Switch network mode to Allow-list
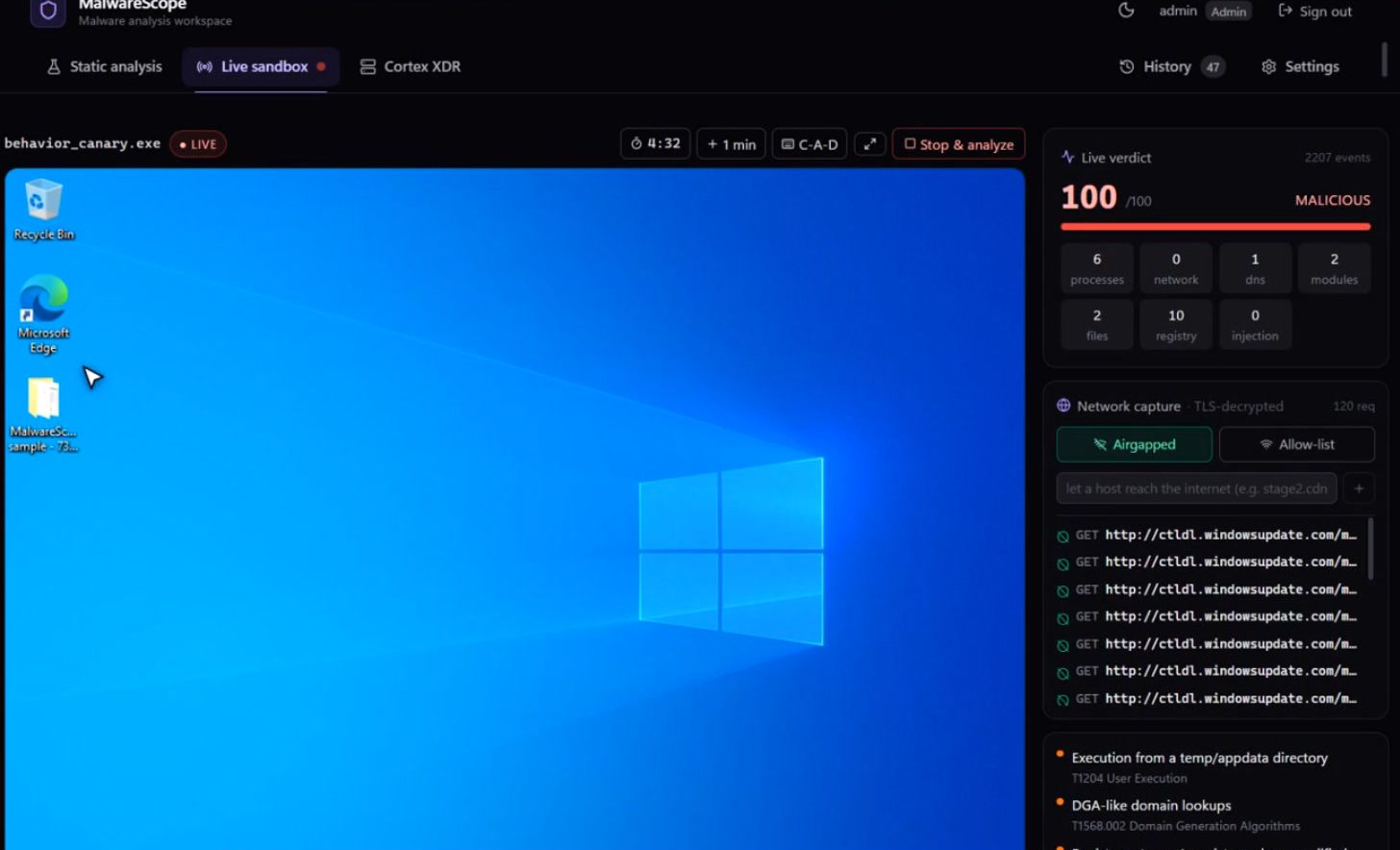The width and height of the screenshot is (1400, 850). [x=1297, y=444]
